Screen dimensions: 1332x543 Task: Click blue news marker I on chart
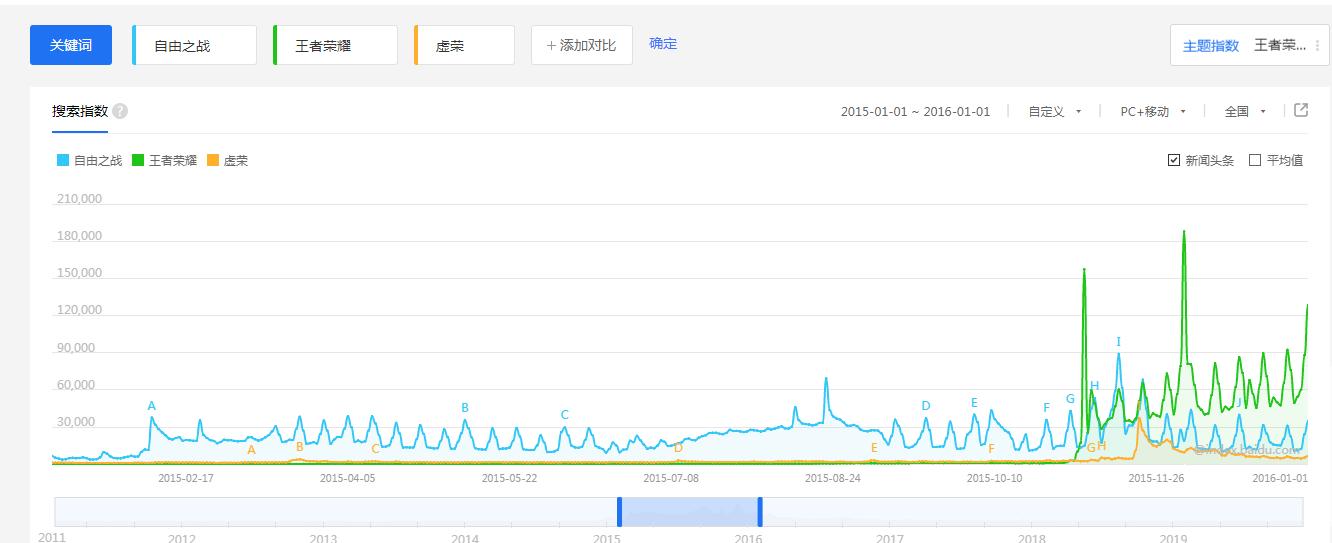(1119, 342)
